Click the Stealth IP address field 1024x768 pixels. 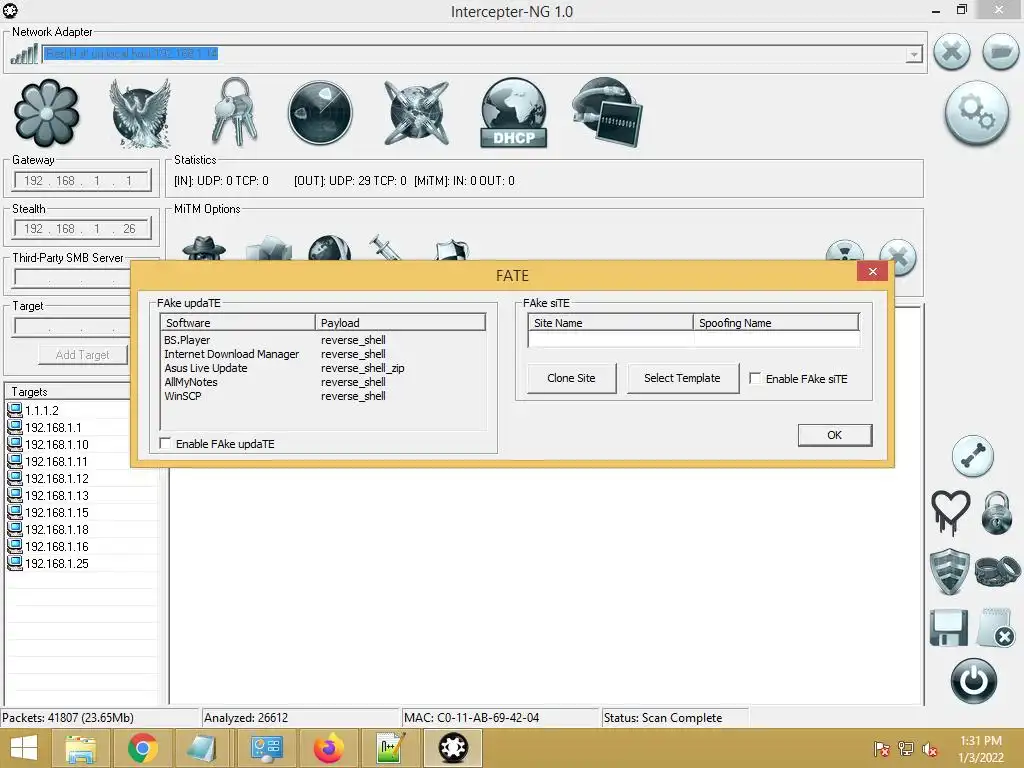click(x=82, y=229)
